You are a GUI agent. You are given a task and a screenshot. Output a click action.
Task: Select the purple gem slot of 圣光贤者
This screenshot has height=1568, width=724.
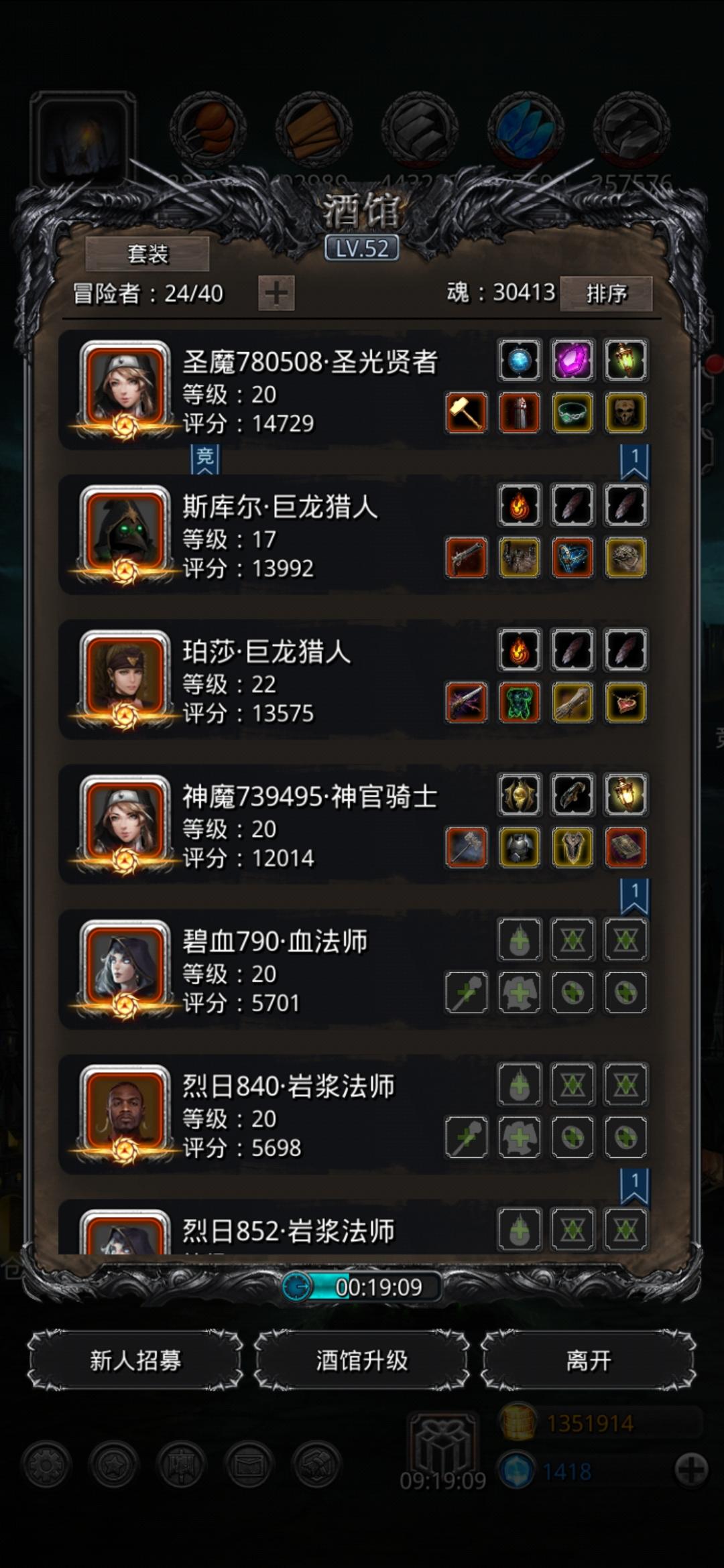(x=572, y=361)
